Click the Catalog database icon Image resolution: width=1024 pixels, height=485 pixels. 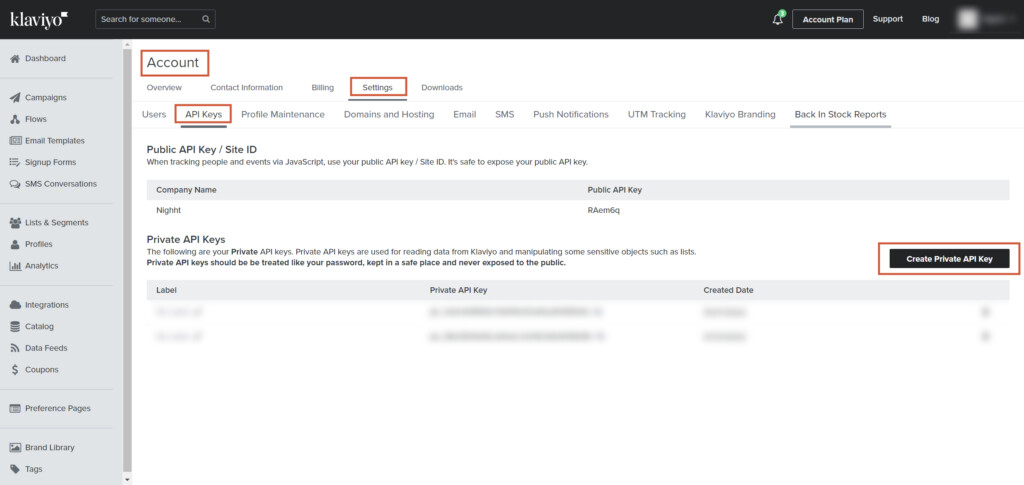(15, 326)
